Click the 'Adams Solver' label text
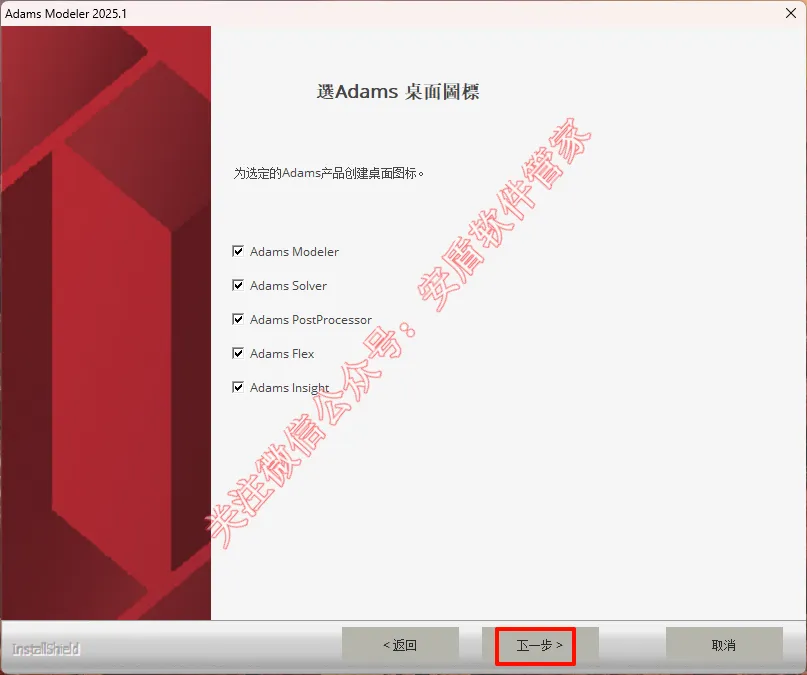807x675 pixels. 288,286
